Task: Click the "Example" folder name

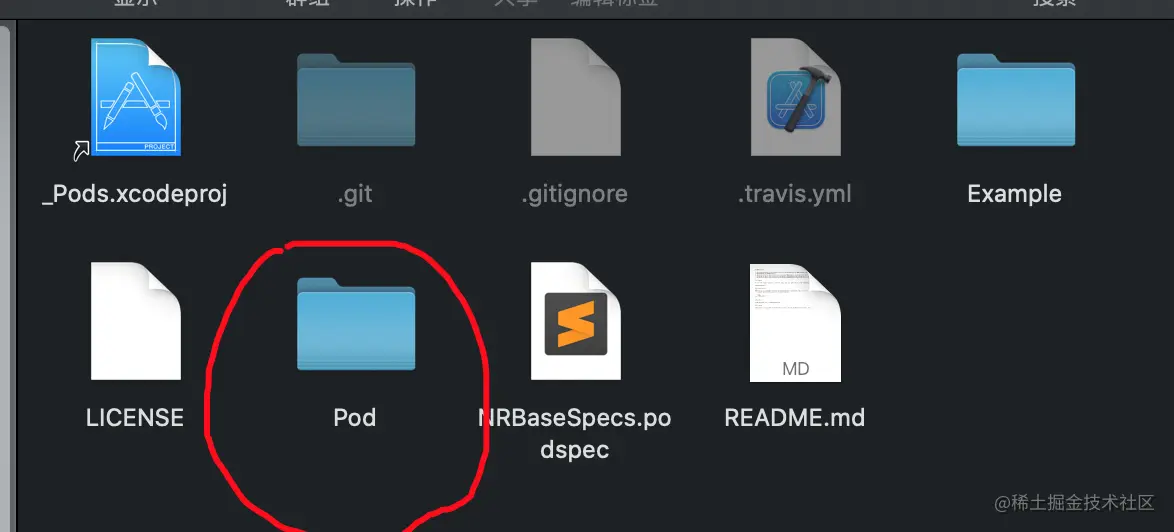Action: tap(1015, 195)
